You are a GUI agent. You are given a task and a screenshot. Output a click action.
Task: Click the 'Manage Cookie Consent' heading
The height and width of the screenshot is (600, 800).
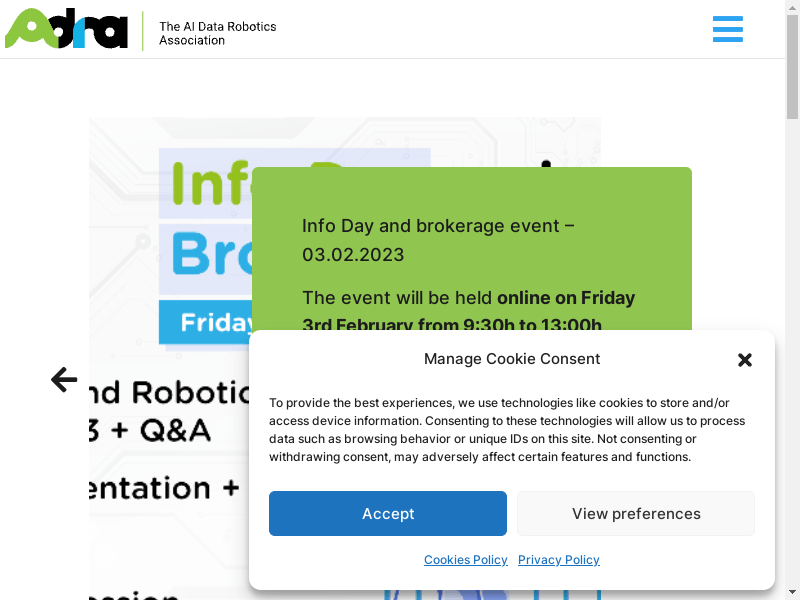point(512,359)
